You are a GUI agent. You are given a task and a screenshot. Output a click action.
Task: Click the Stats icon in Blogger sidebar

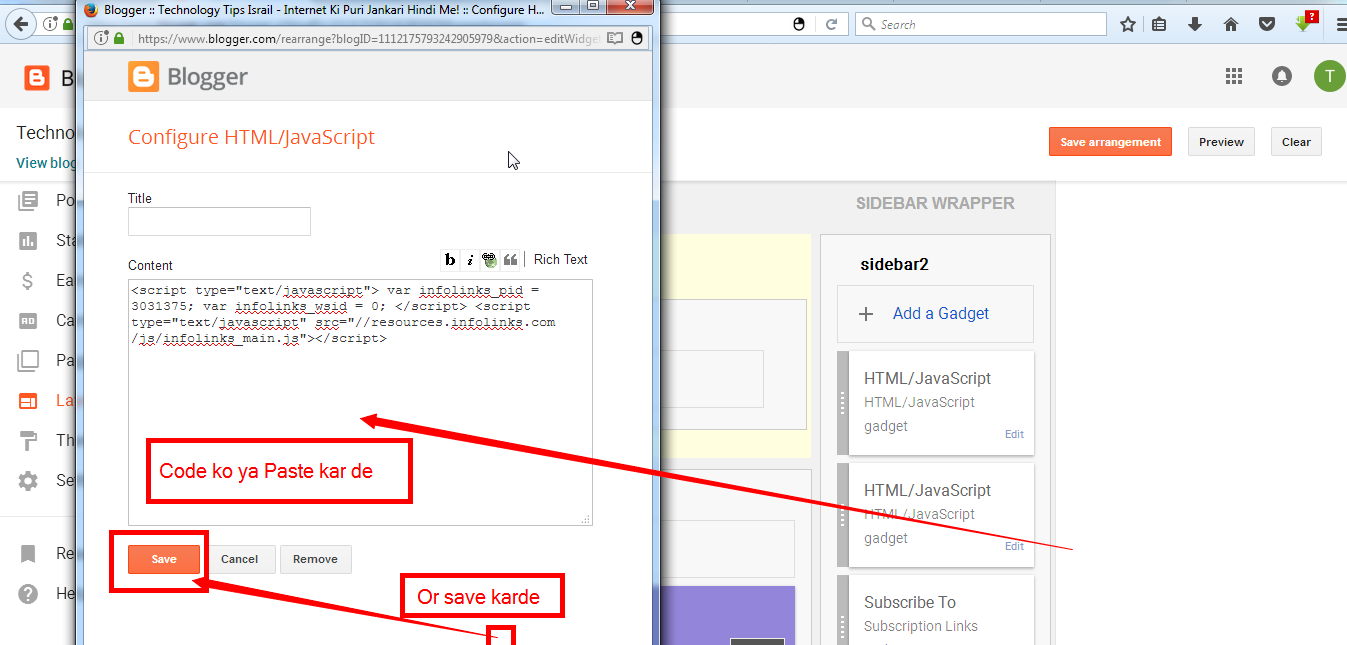tap(28, 241)
